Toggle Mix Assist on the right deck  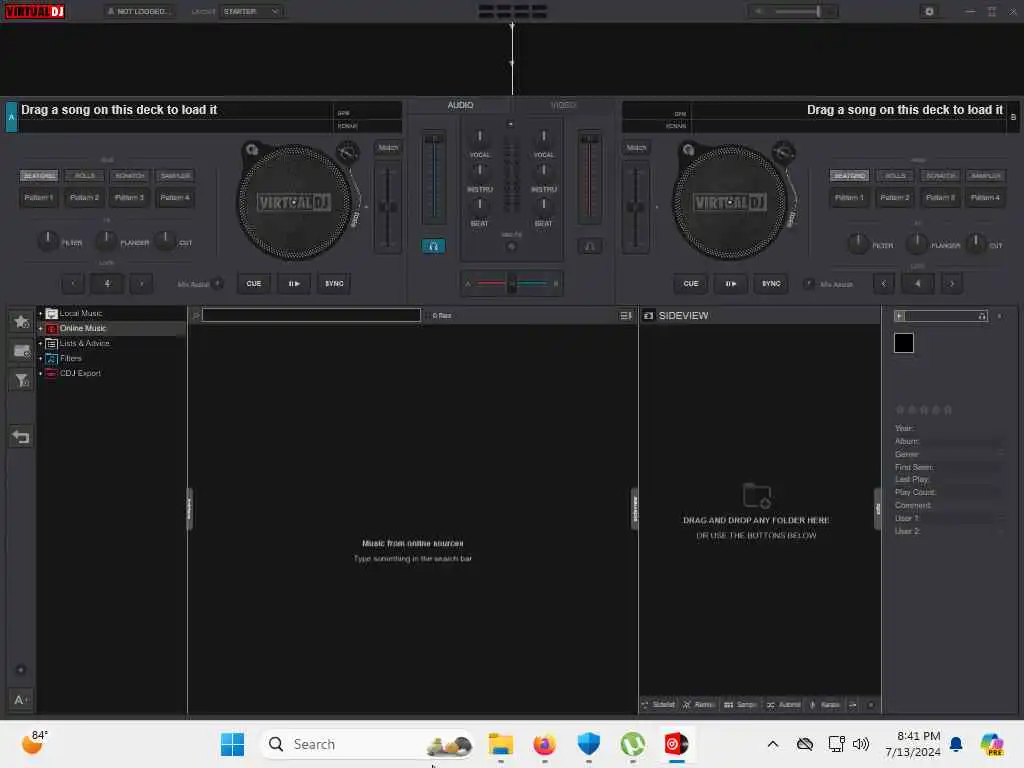pyautogui.click(x=808, y=283)
